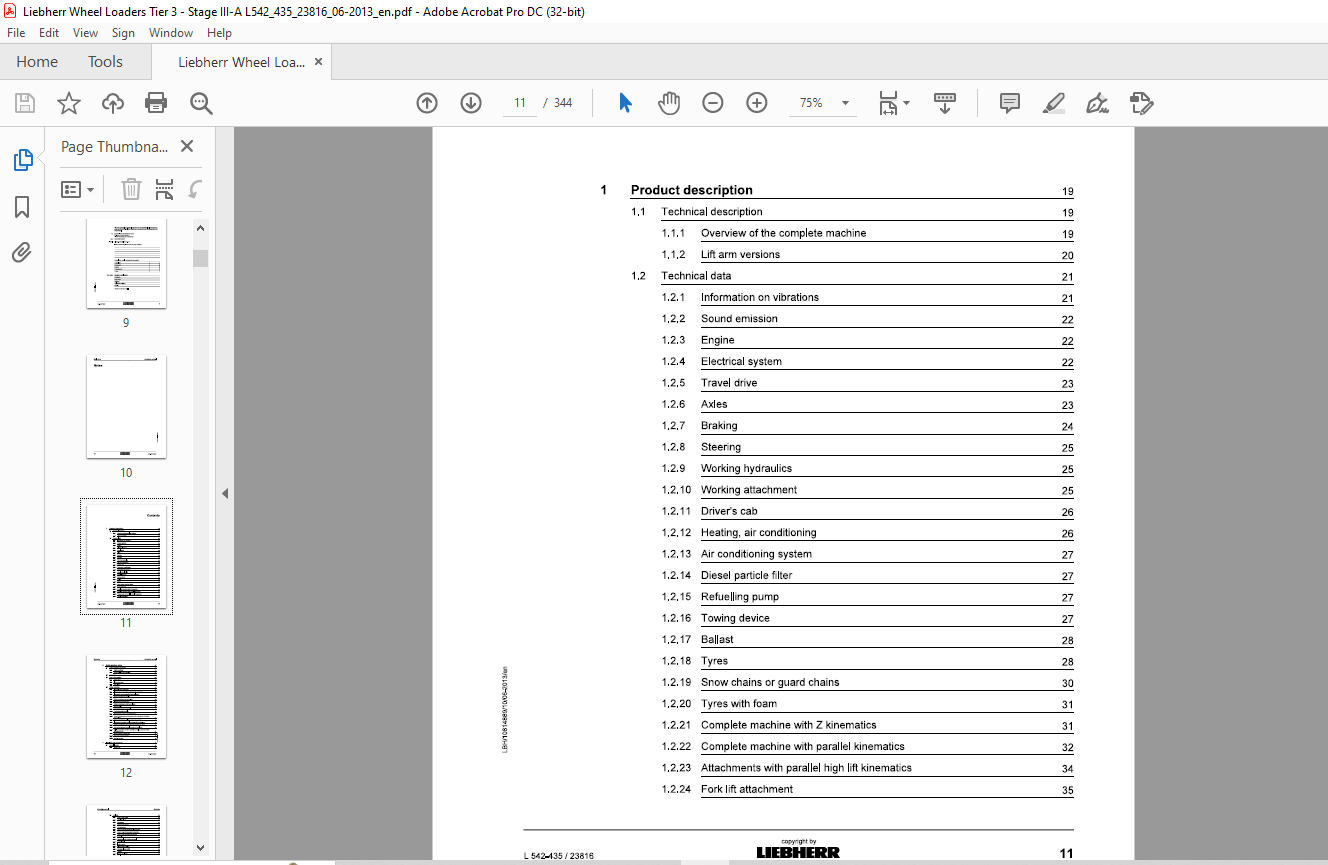Open the Edit PDF stamp tool
Image resolution: width=1328 pixels, height=865 pixels.
[x=1141, y=103]
